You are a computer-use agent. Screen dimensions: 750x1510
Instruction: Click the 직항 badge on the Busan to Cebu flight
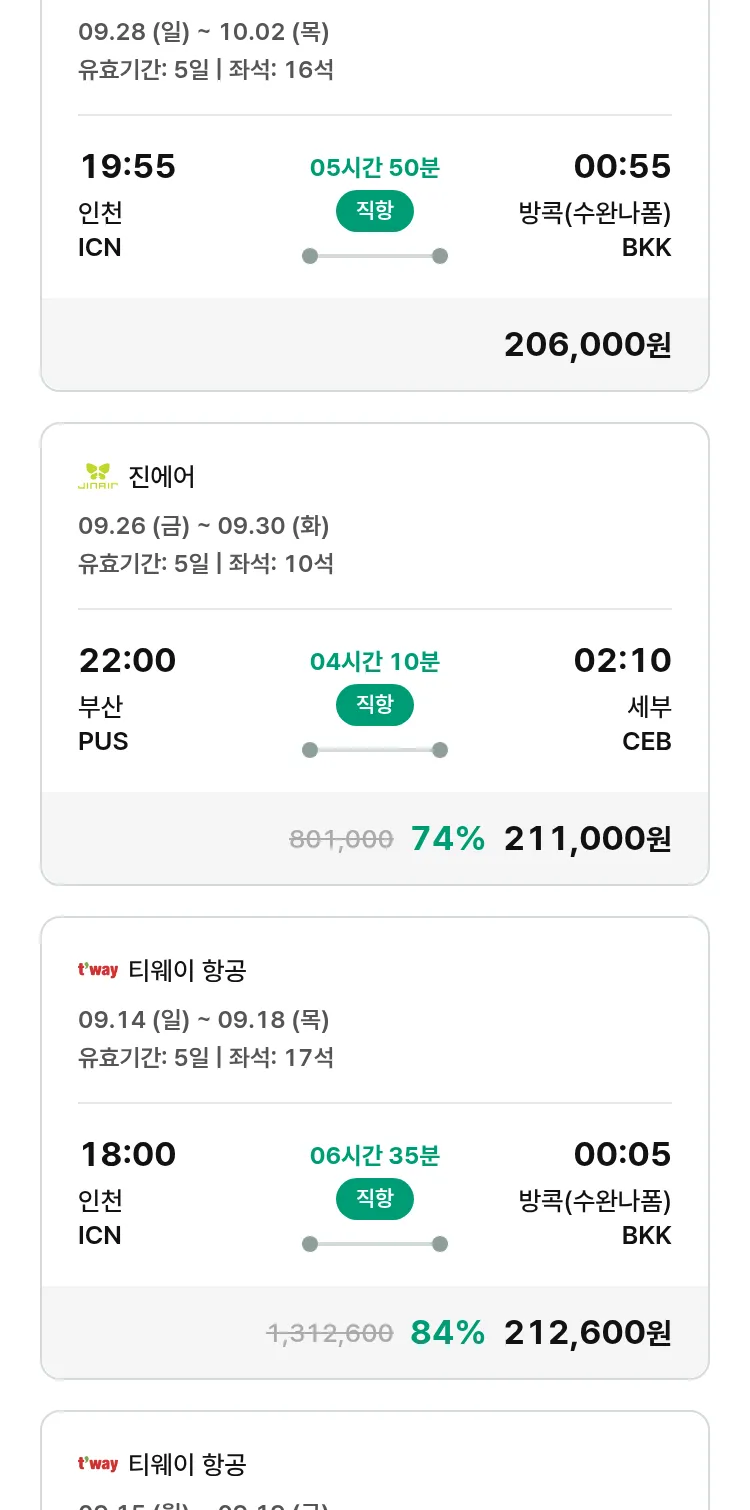pos(374,705)
